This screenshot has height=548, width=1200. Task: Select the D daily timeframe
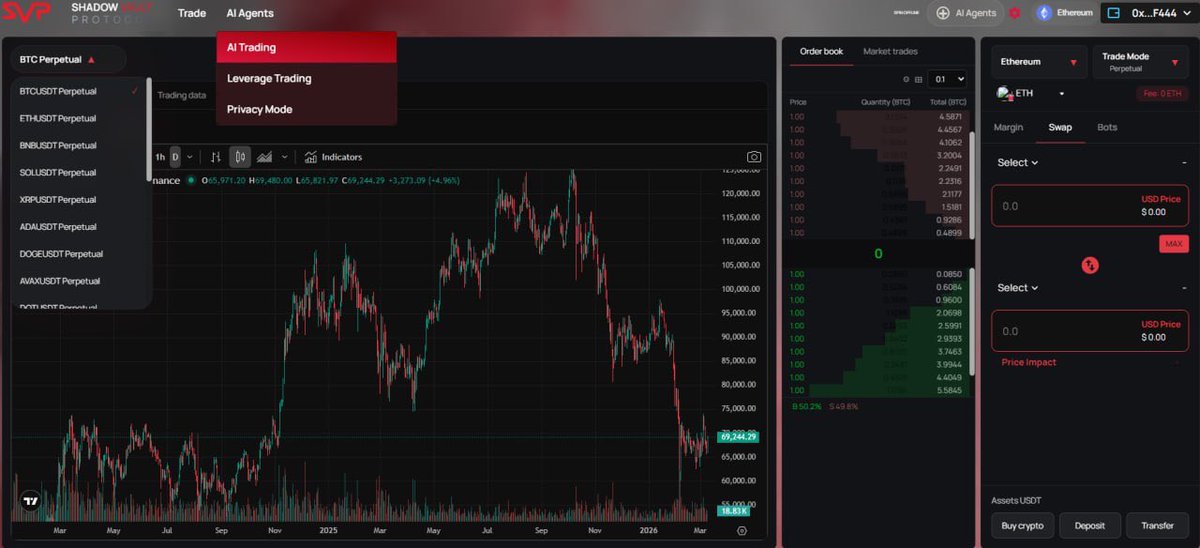tap(175, 157)
